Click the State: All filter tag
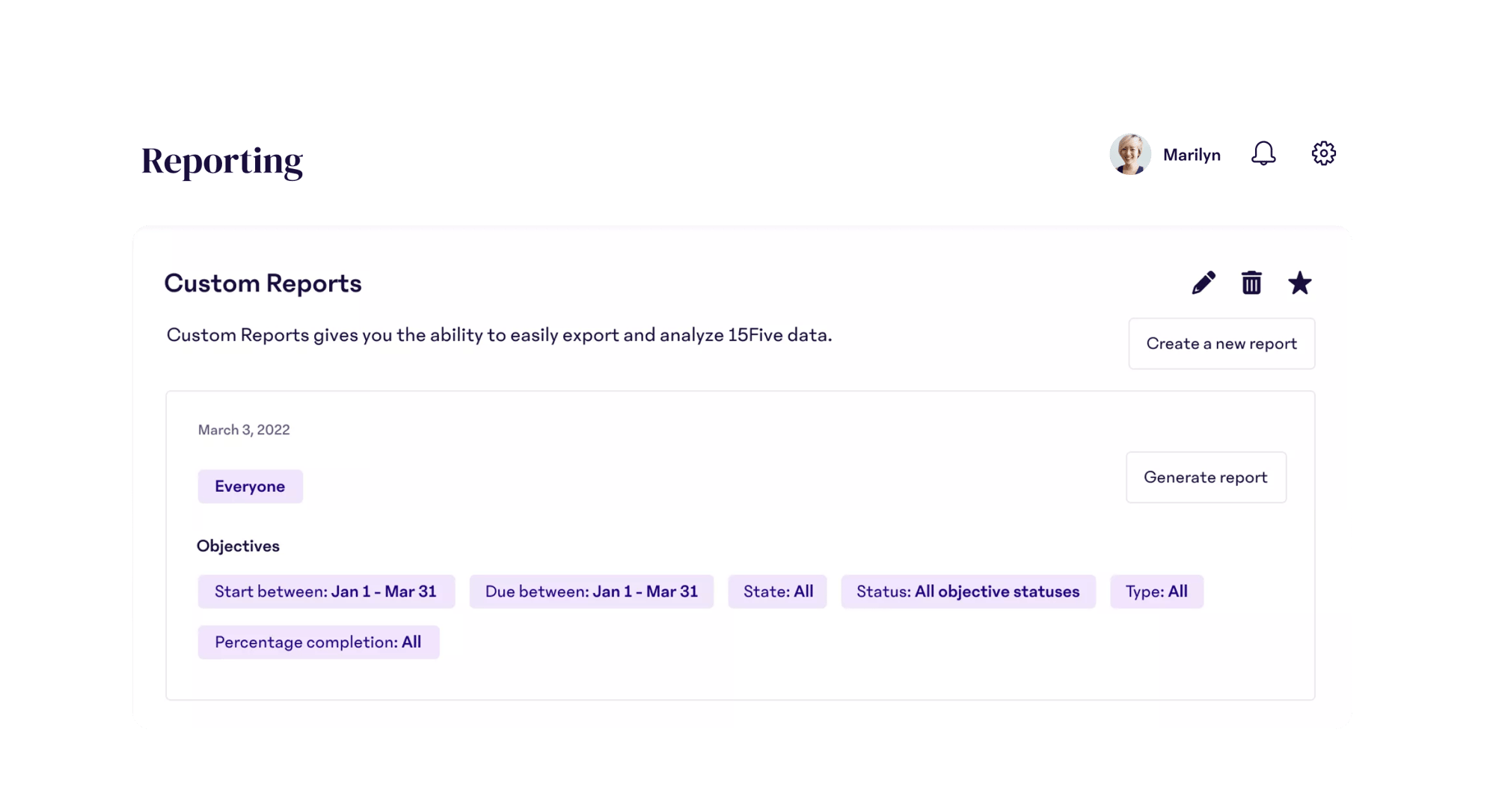This screenshot has height=812, width=1496. (x=778, y=591)
